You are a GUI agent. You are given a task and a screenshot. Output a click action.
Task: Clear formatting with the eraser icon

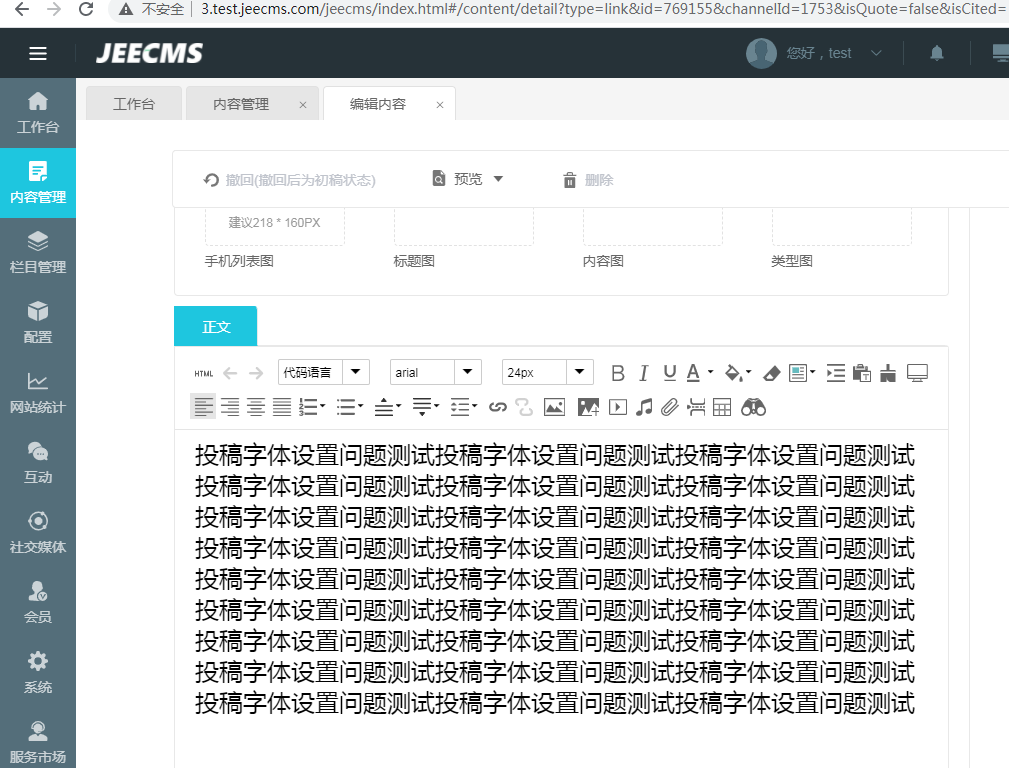coord(771,373)
